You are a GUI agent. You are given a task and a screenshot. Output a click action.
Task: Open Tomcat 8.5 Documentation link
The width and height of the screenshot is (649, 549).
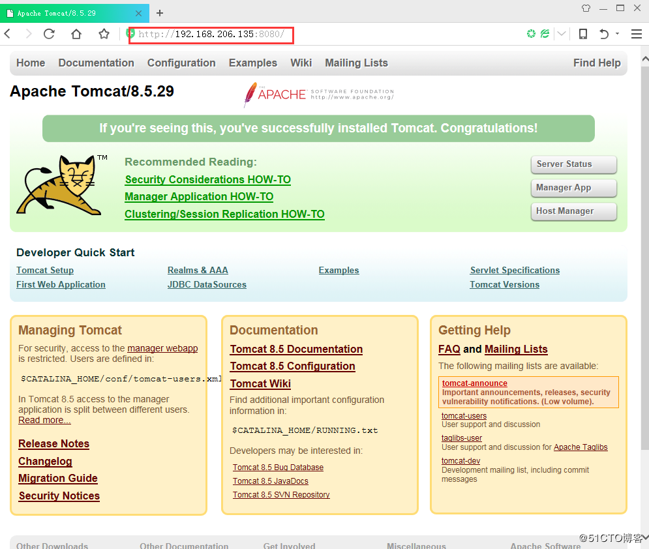(296, 349)
